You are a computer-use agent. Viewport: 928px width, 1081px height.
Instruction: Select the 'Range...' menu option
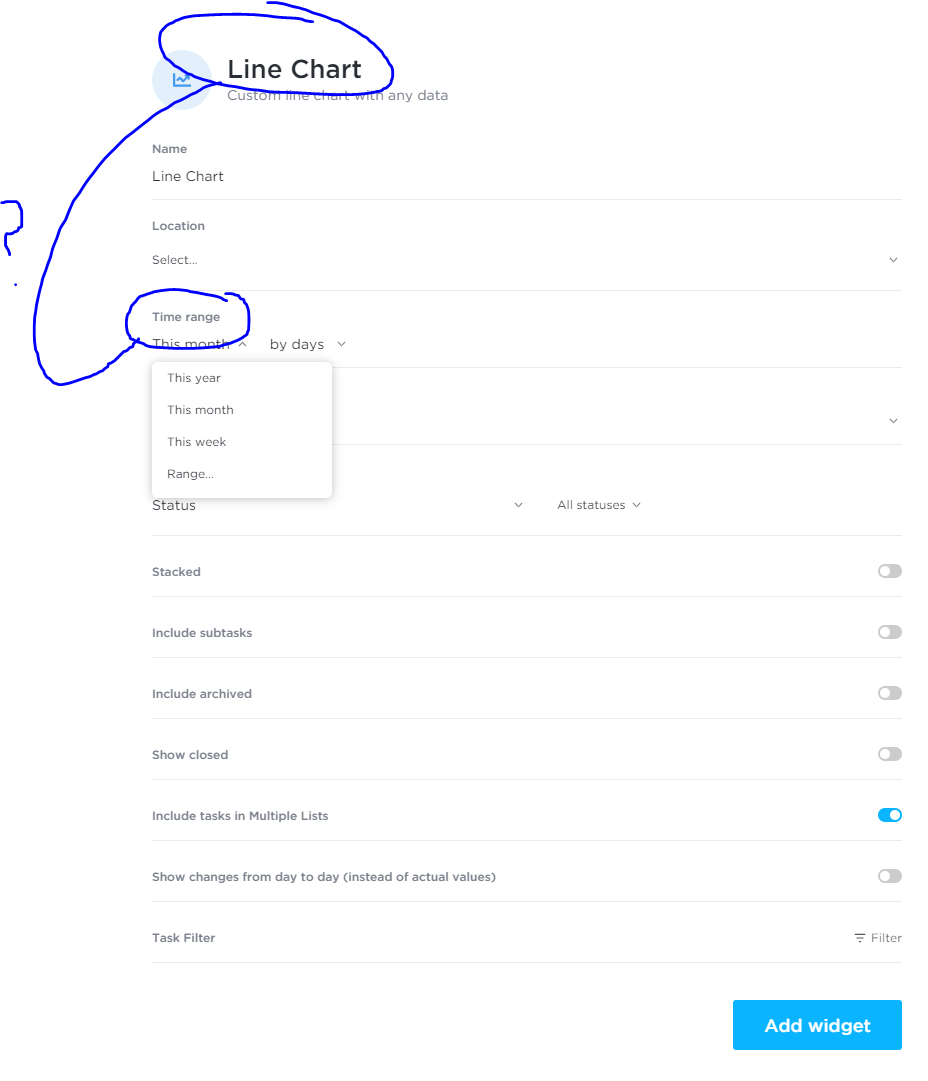(x=190, y=474)
